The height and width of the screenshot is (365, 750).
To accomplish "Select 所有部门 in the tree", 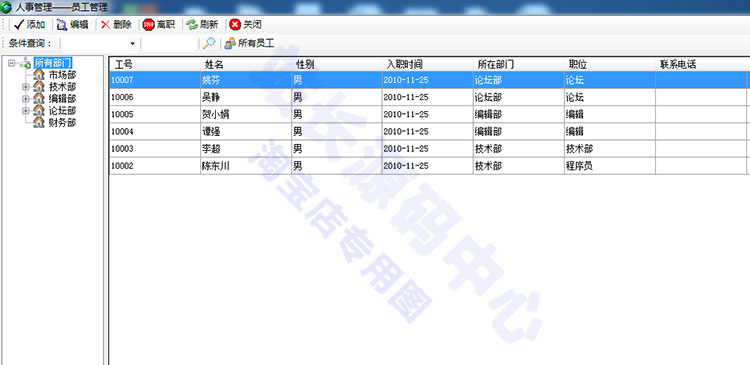I will point(53,63).
